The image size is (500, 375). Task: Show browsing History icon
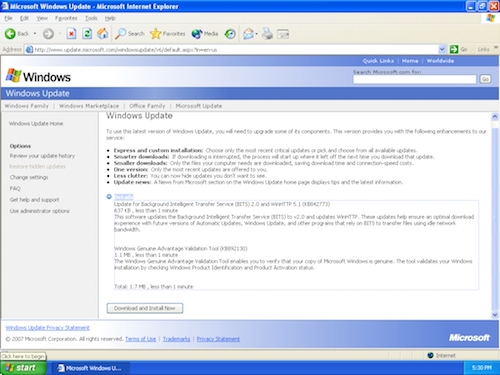pos(230,34)
